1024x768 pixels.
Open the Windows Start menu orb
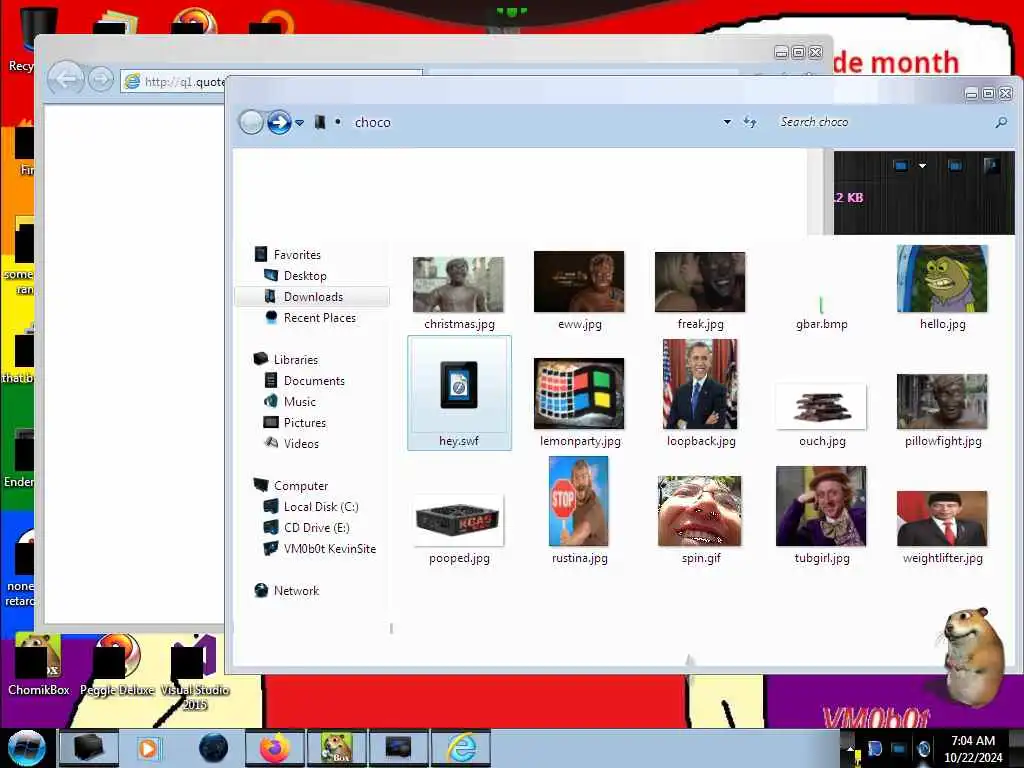(26, 748)
